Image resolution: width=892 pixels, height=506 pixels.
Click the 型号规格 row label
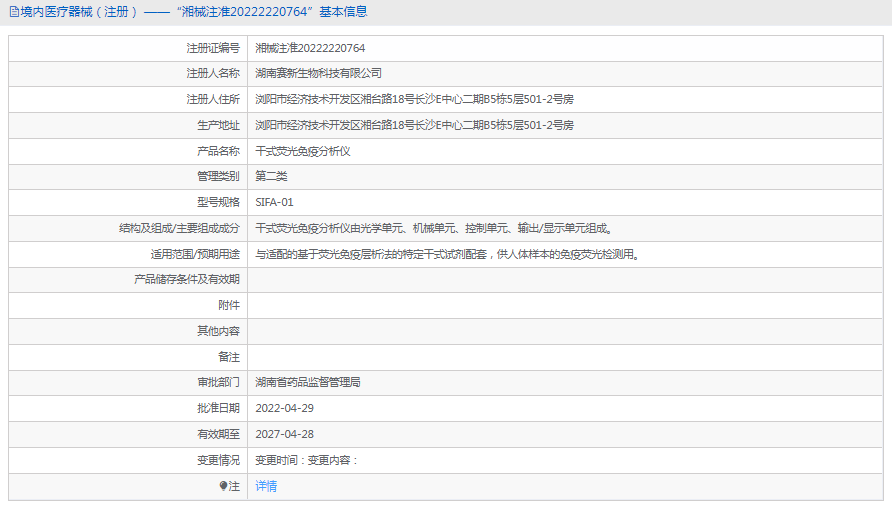tap(218, 203)
